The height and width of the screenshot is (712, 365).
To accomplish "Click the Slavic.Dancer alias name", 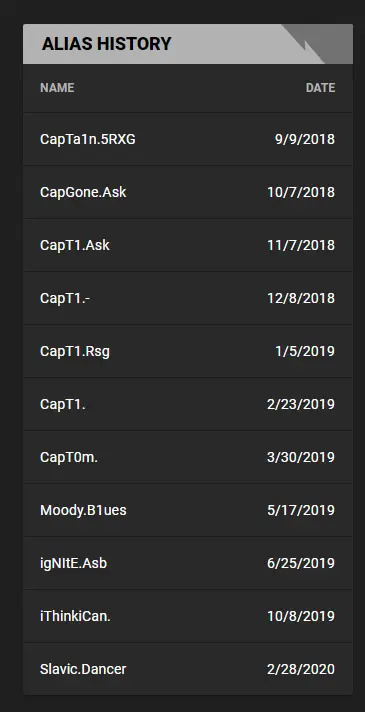I will click(x=83, y=669).
